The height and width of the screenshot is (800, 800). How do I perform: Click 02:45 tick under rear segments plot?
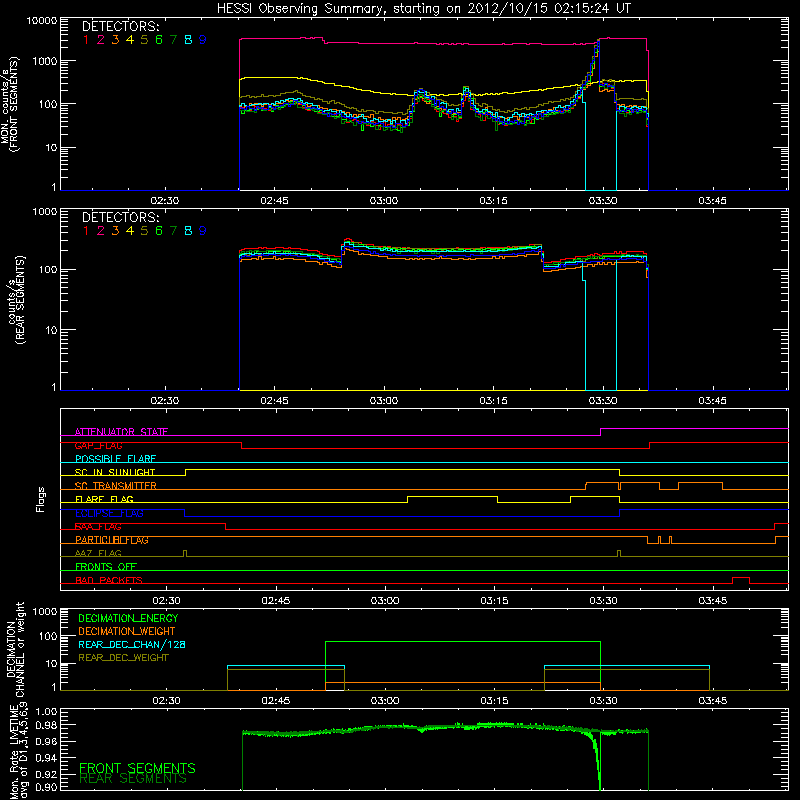click(274, 401)
